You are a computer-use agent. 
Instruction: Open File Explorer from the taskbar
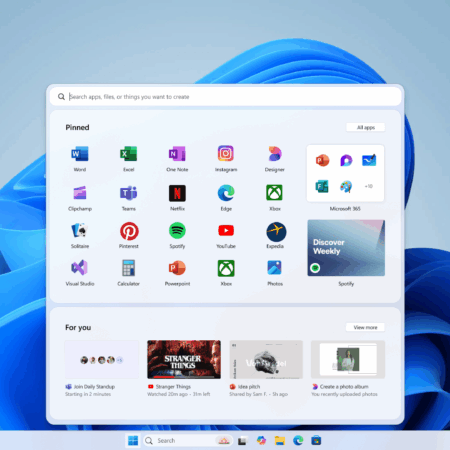tap(280, 441)
